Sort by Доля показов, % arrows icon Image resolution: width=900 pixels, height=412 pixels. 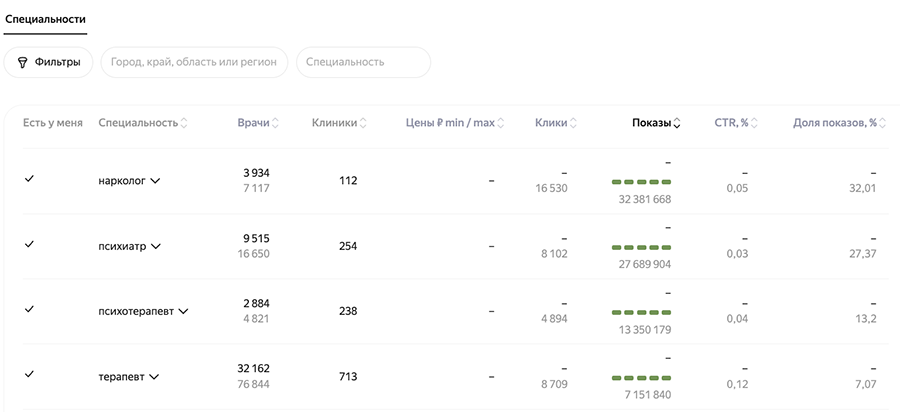tap(883, 123)
